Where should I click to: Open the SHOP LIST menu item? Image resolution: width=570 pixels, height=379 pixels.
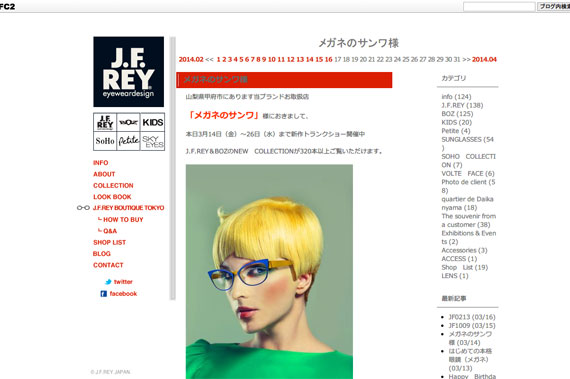pos(109,242)
